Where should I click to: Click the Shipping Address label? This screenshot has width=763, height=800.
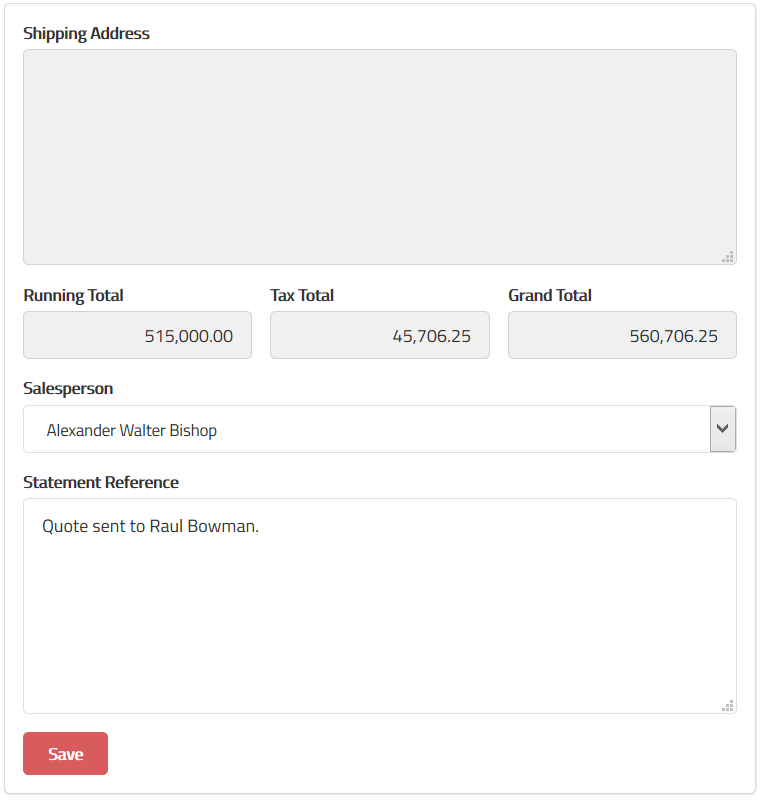86,34
